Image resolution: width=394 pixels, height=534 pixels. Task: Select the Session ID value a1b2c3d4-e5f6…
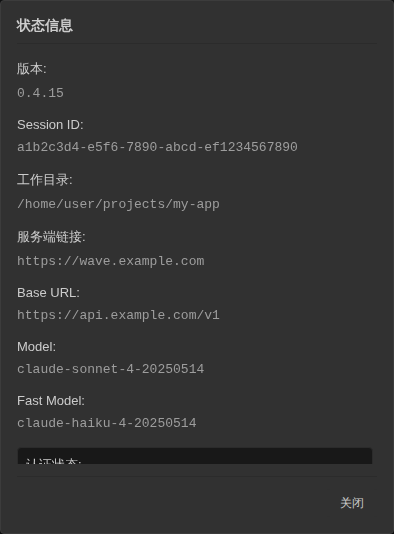157,147
